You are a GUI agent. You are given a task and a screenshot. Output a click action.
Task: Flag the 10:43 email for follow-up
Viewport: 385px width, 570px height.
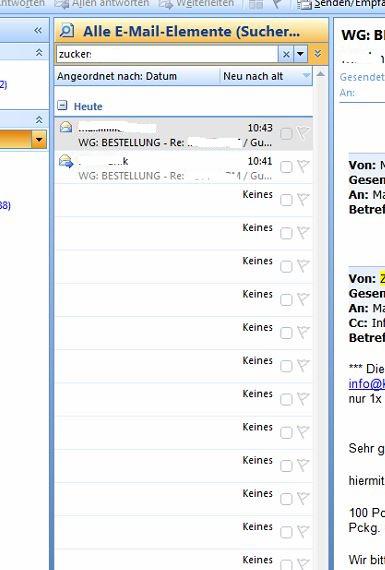302,133
